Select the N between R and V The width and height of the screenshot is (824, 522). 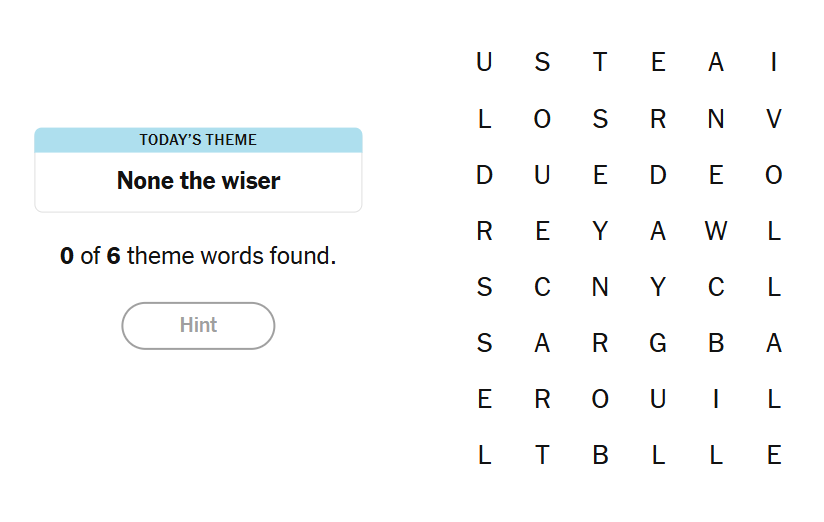[716, 119]
